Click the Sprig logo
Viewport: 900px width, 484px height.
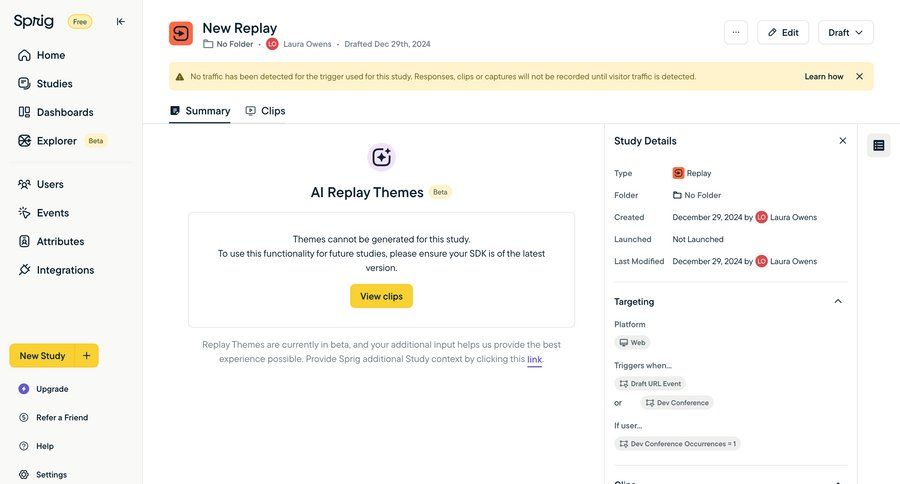pos(34,21)
